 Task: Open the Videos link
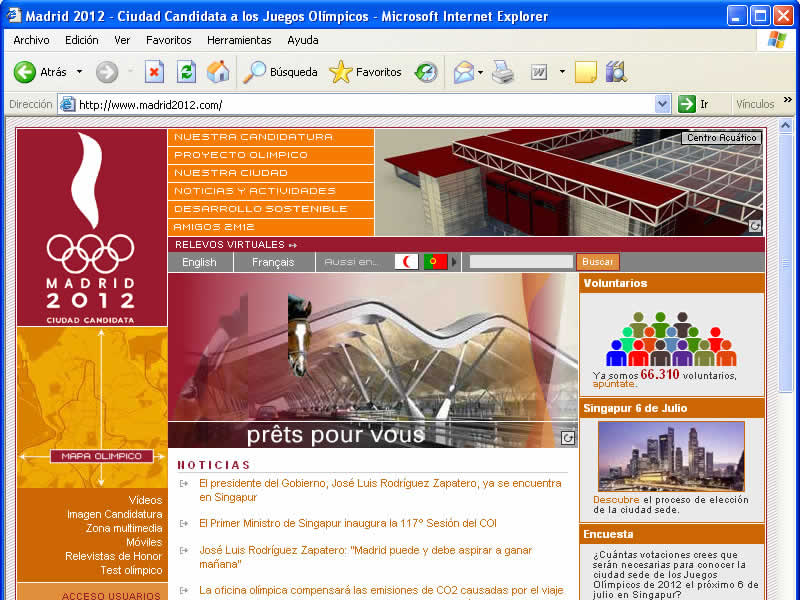[x=145, y=501]
